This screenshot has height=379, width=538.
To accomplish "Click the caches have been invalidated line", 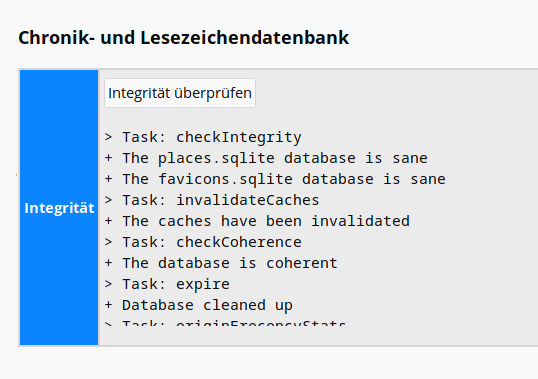I will (257, 221).
